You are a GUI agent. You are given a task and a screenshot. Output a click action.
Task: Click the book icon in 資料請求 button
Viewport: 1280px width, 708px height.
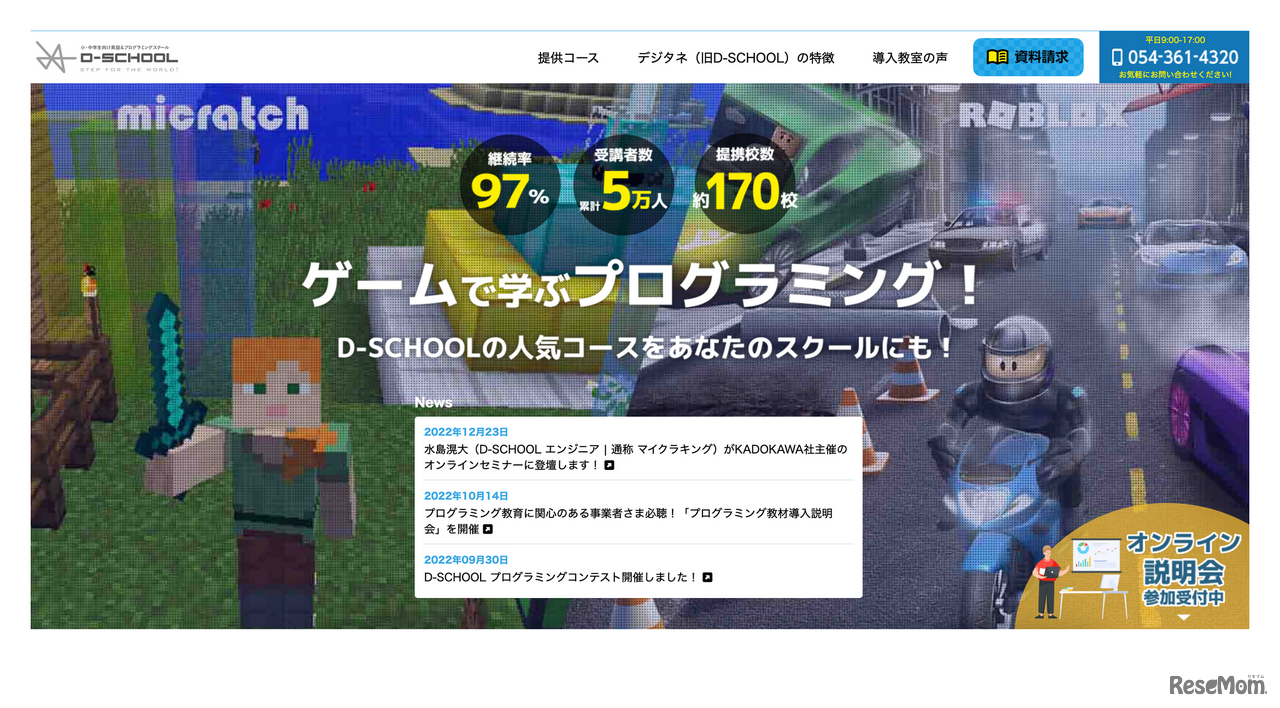(997, 57)
